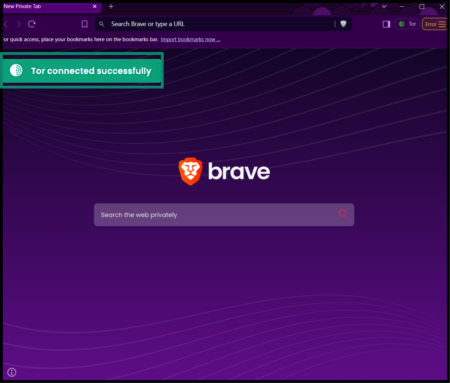The image size is (450, 383).
Task: Close the New Private Tab
Action: [95, 6]
